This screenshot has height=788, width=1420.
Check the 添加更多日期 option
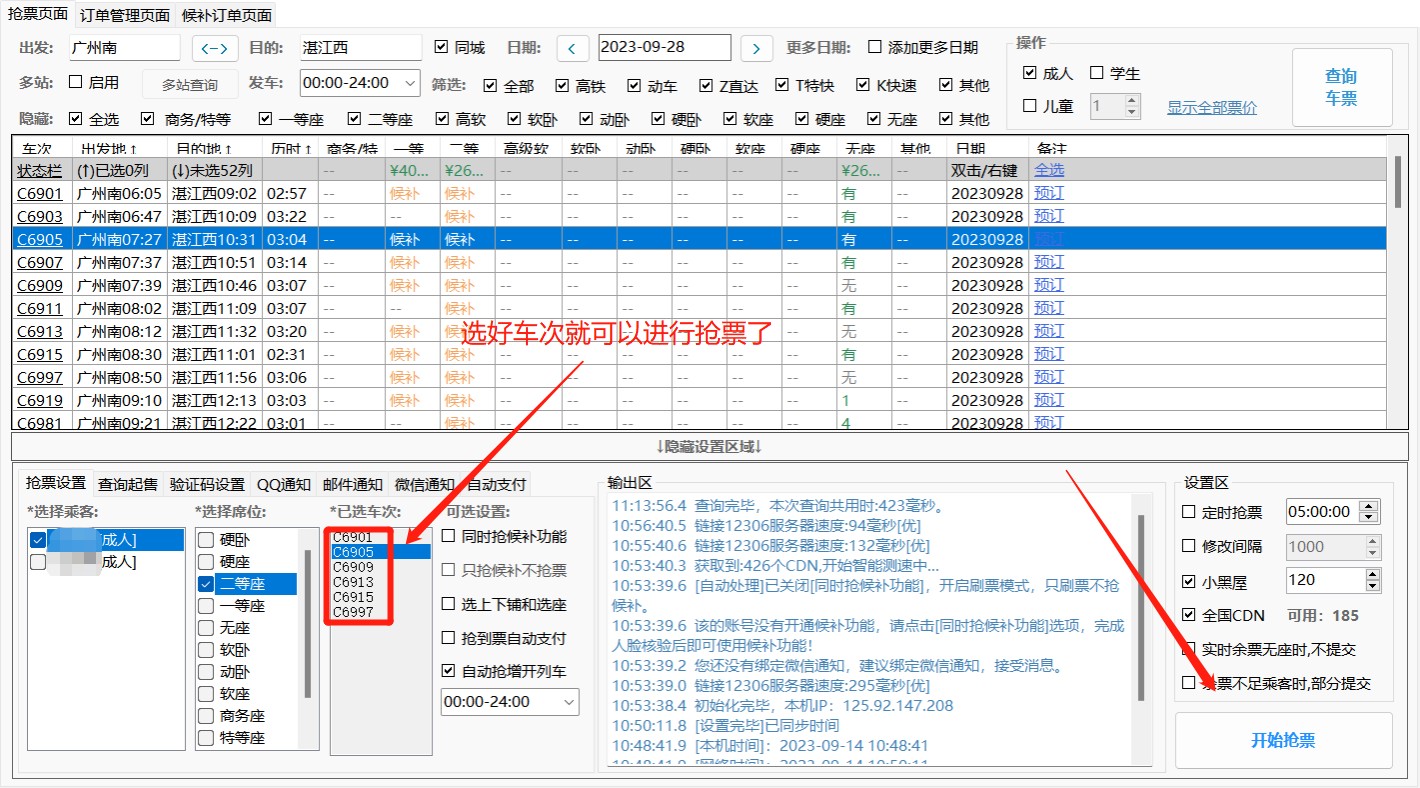point(876,46)
